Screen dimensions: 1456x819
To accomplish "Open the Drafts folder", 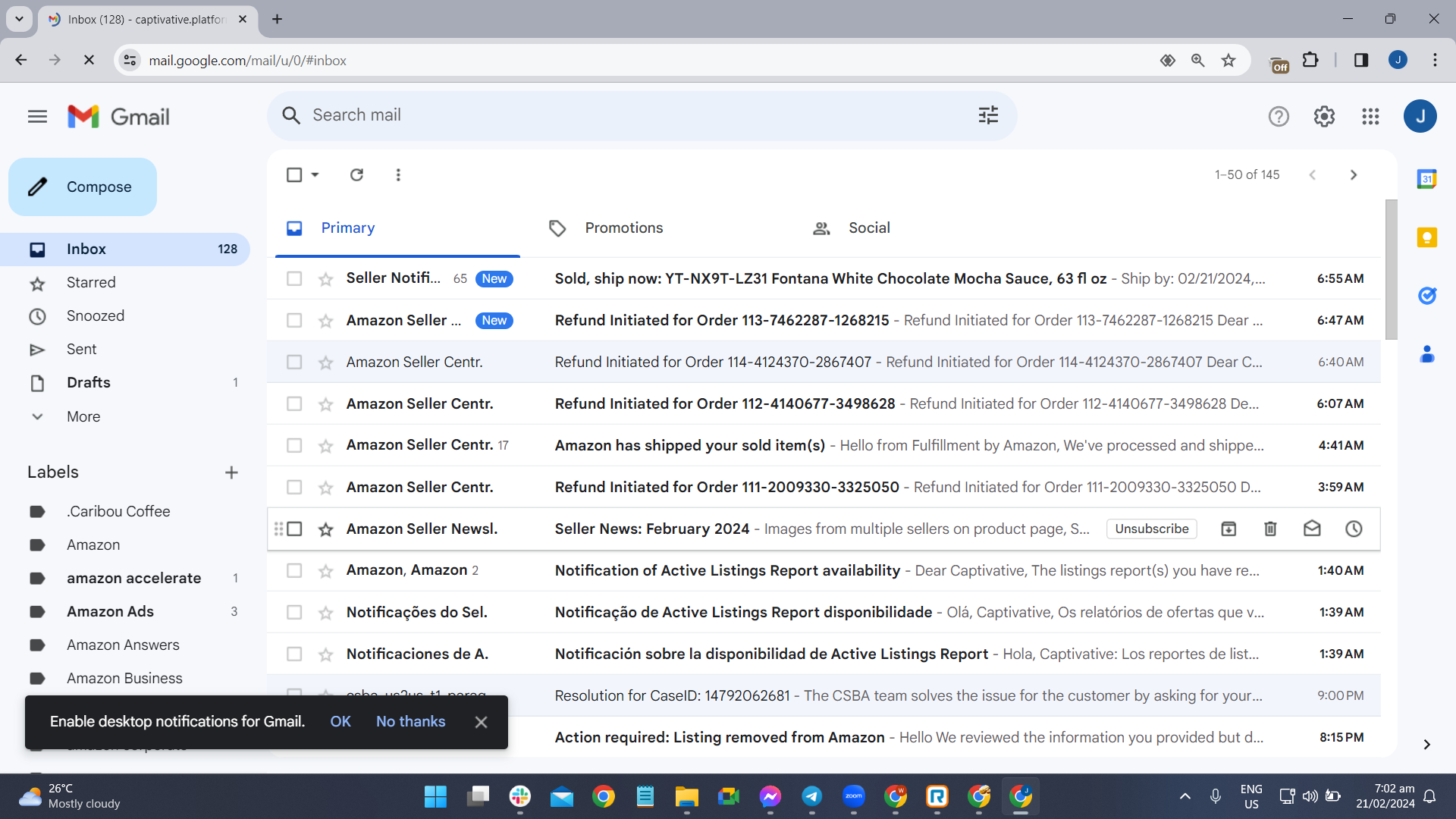I will [125, 383].
